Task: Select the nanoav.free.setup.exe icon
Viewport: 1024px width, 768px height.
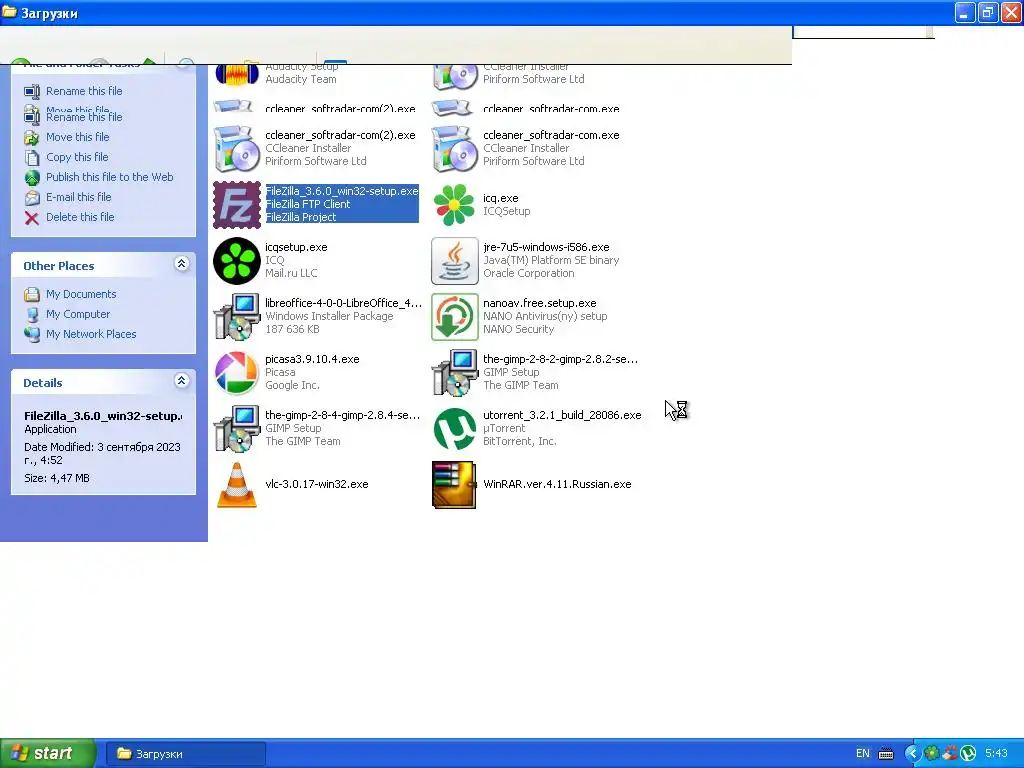Action: pos(455,317)
